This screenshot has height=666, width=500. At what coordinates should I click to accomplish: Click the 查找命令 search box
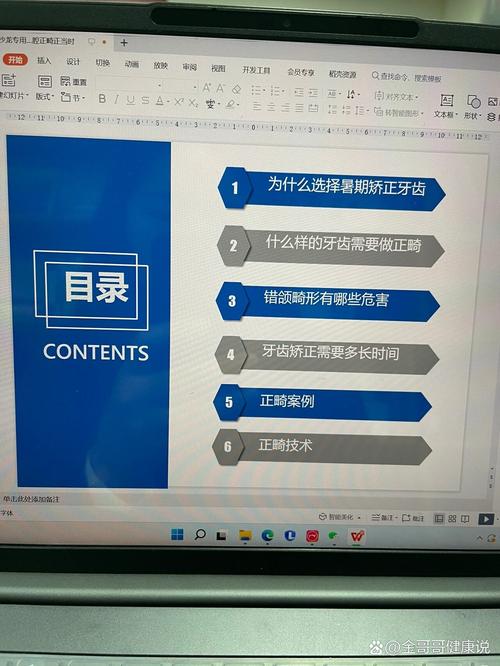tap(407, 77)
